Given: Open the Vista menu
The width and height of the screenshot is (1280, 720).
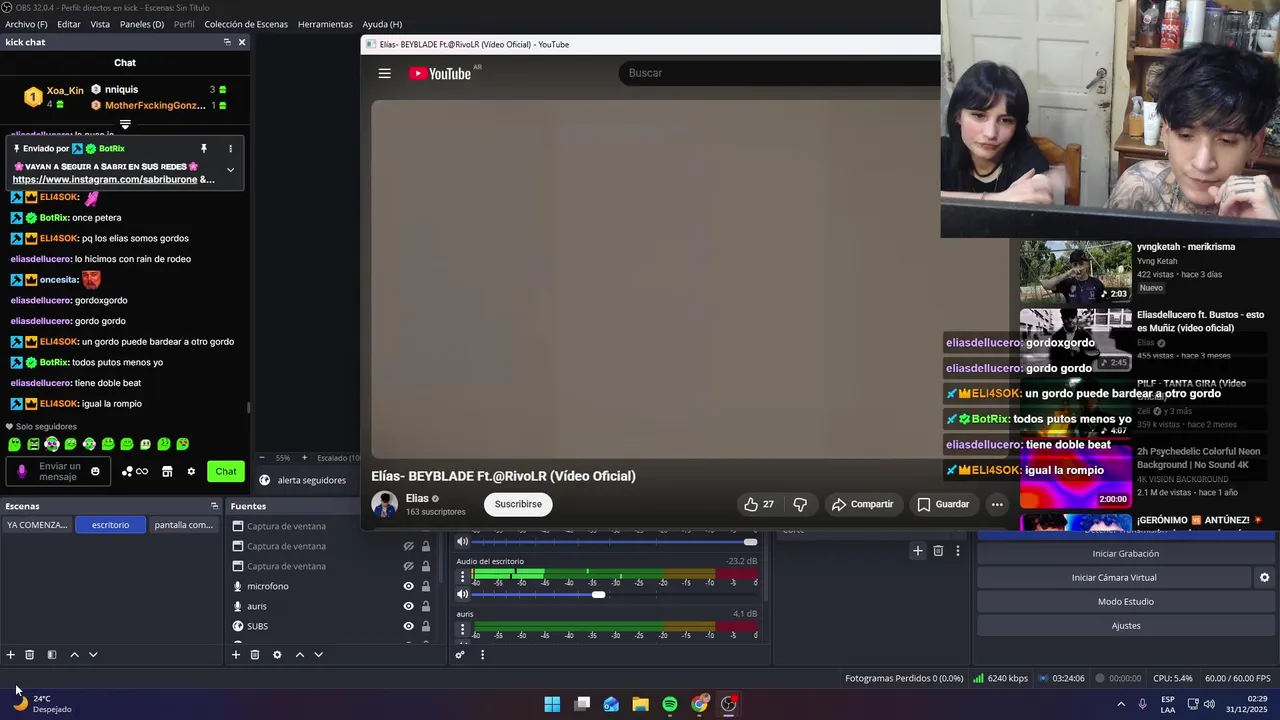Looking at the screenshot, I should [x=100, y=24].
